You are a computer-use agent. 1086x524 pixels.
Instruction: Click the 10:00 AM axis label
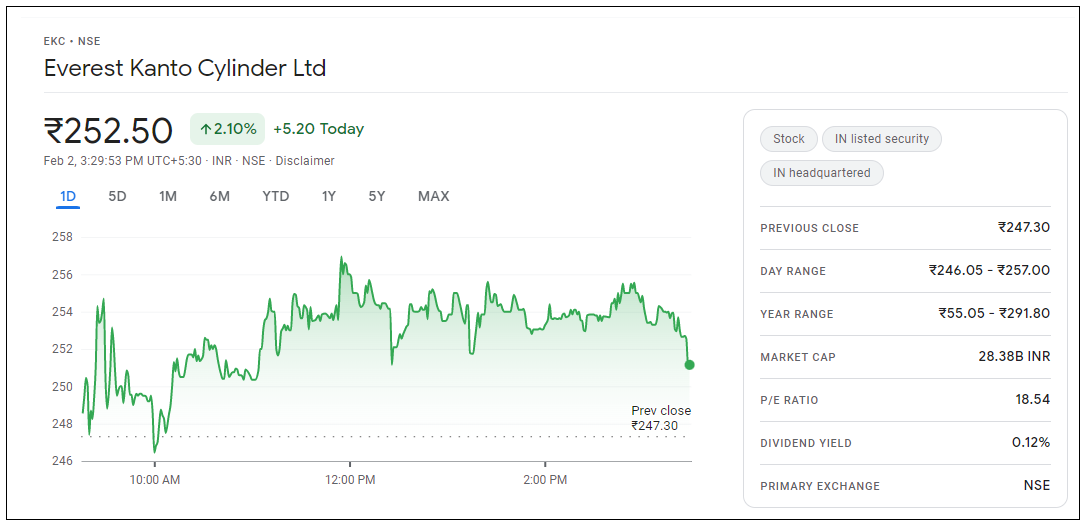(x=154, y=480)
